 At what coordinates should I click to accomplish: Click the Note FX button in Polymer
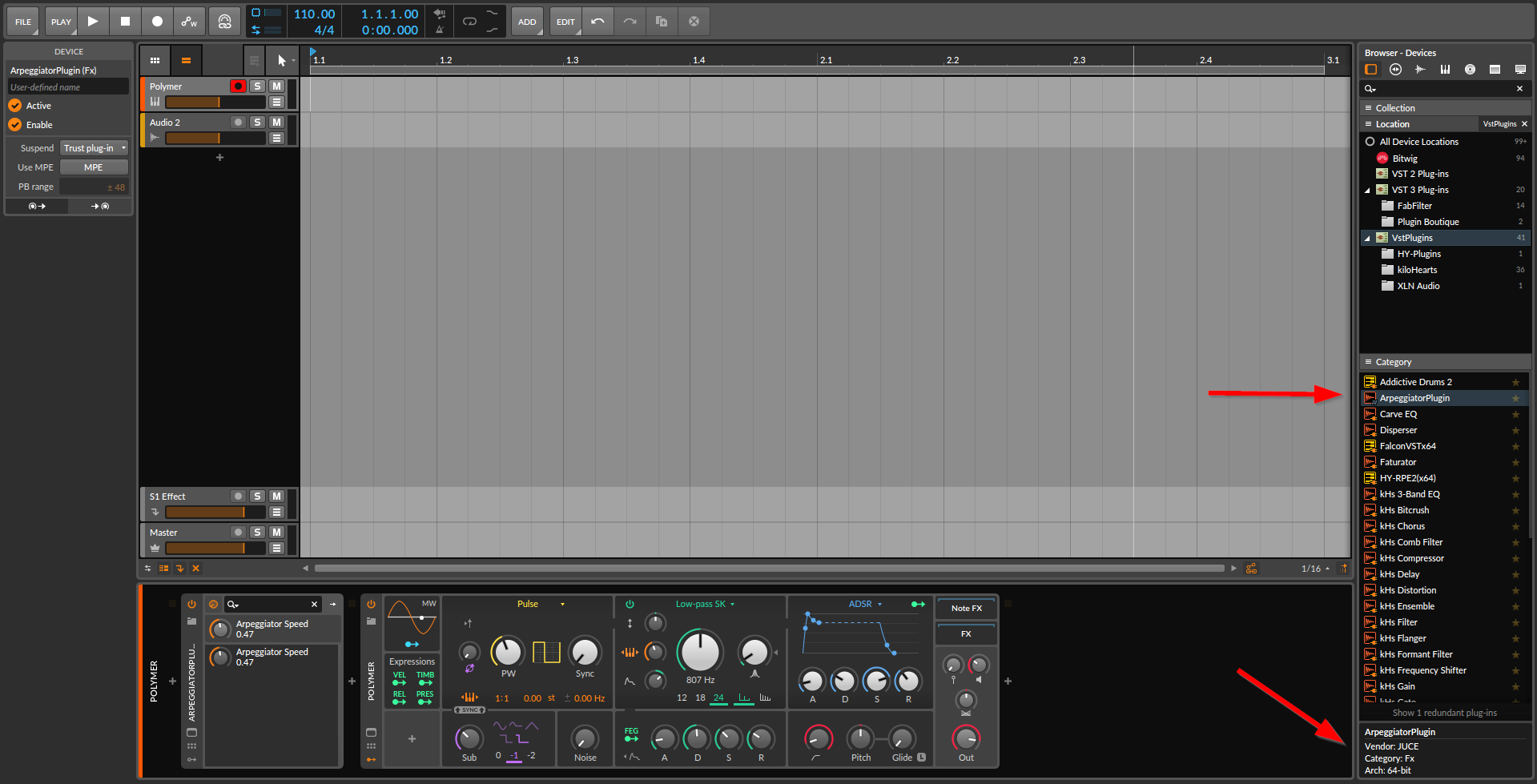coord(966,609)
